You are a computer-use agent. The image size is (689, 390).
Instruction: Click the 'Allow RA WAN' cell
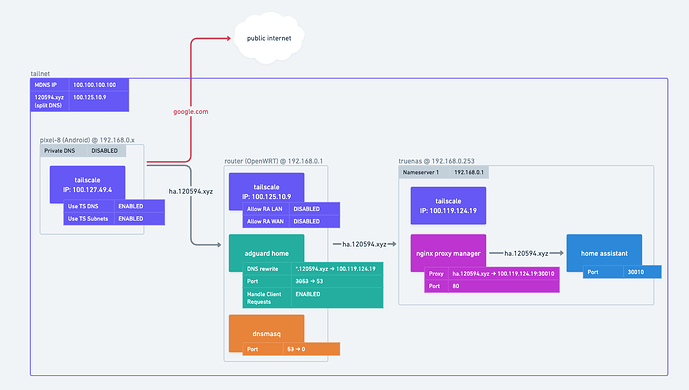[266, 221]
